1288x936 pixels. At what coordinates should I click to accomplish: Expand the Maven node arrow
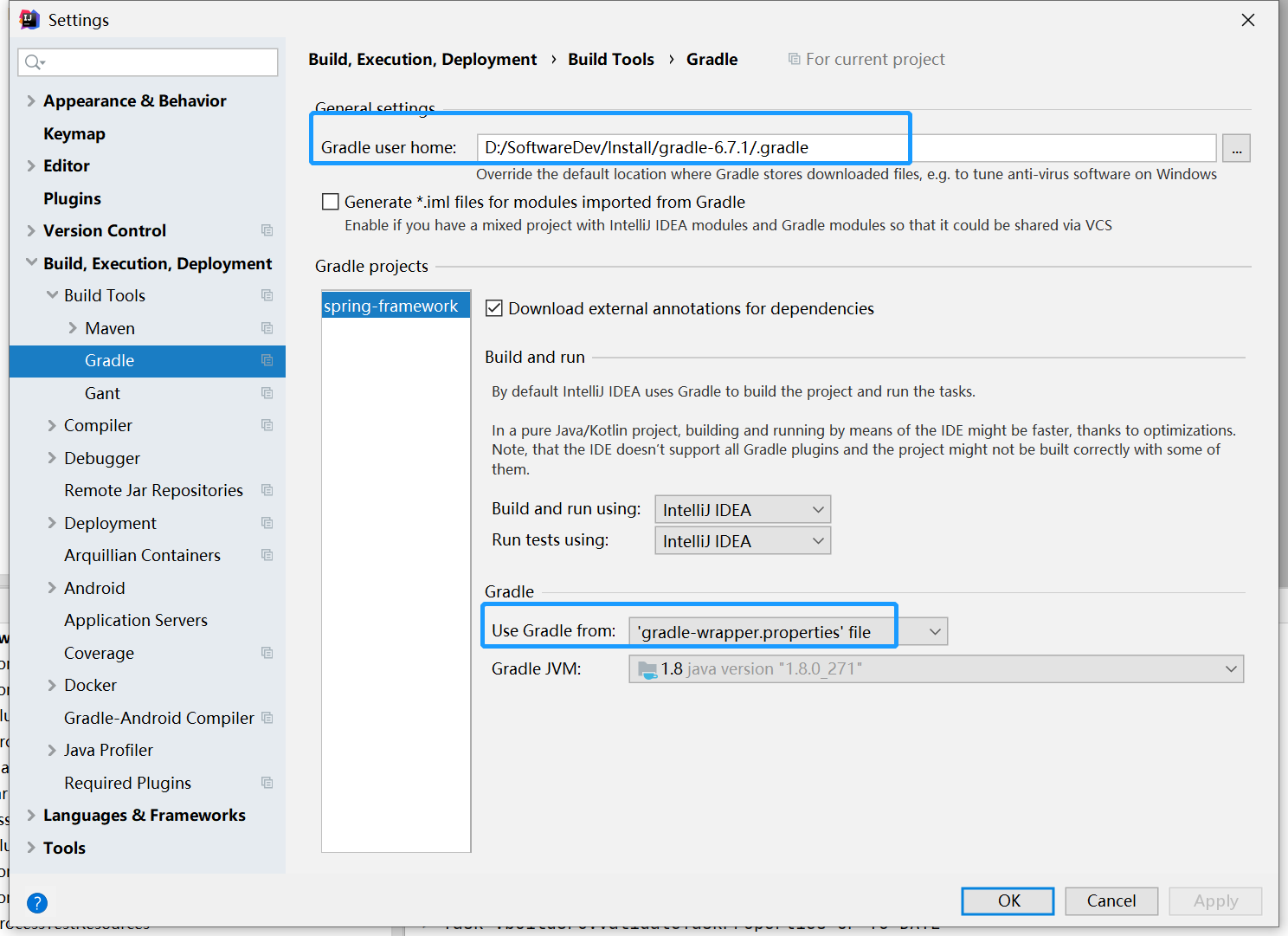click(x=73, y=328)
